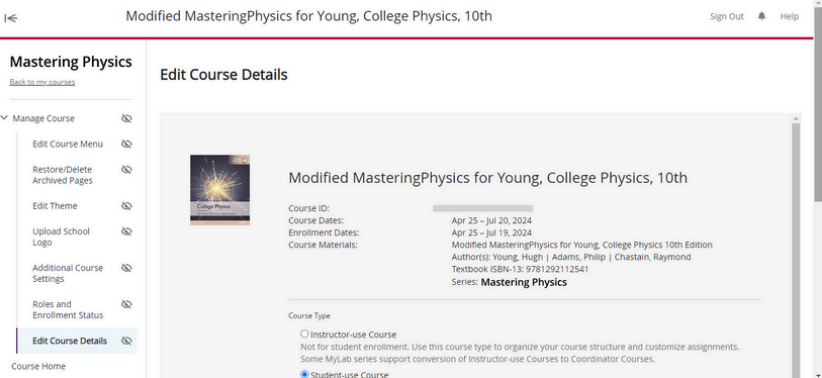
Task: Toggle eye icon for Roles and Enrollment Status
Action: click(x=126, y=304)
